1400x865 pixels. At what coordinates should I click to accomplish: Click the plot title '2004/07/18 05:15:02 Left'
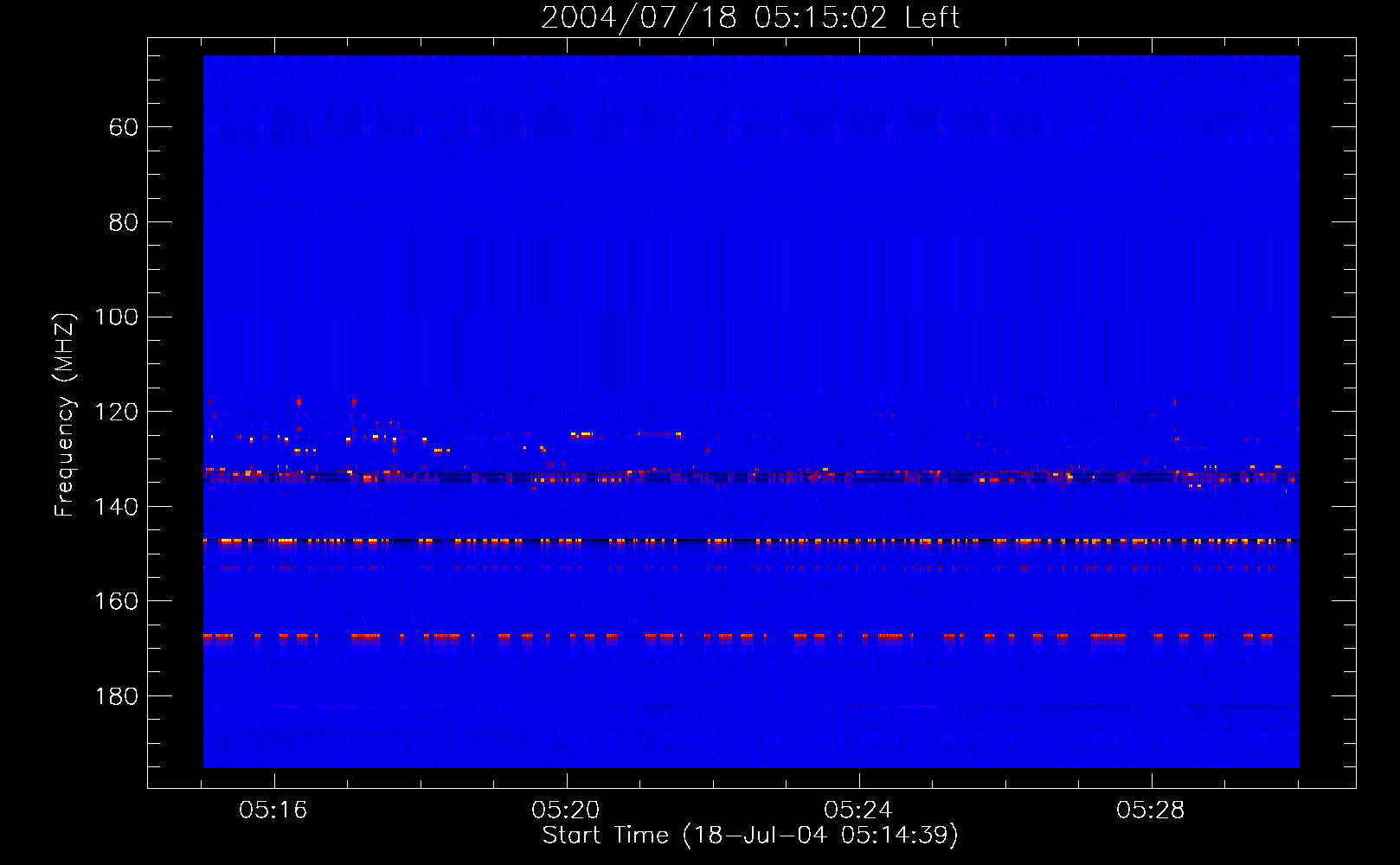750,17
